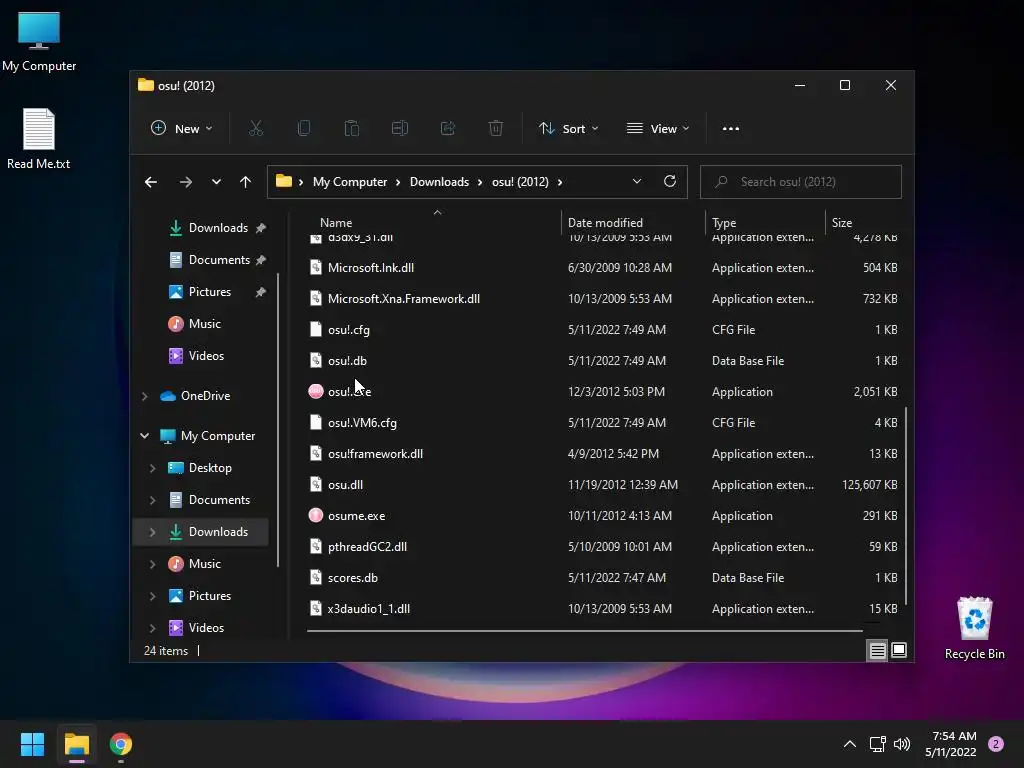Click osu! (2012) breadcrumb segment

520,182
